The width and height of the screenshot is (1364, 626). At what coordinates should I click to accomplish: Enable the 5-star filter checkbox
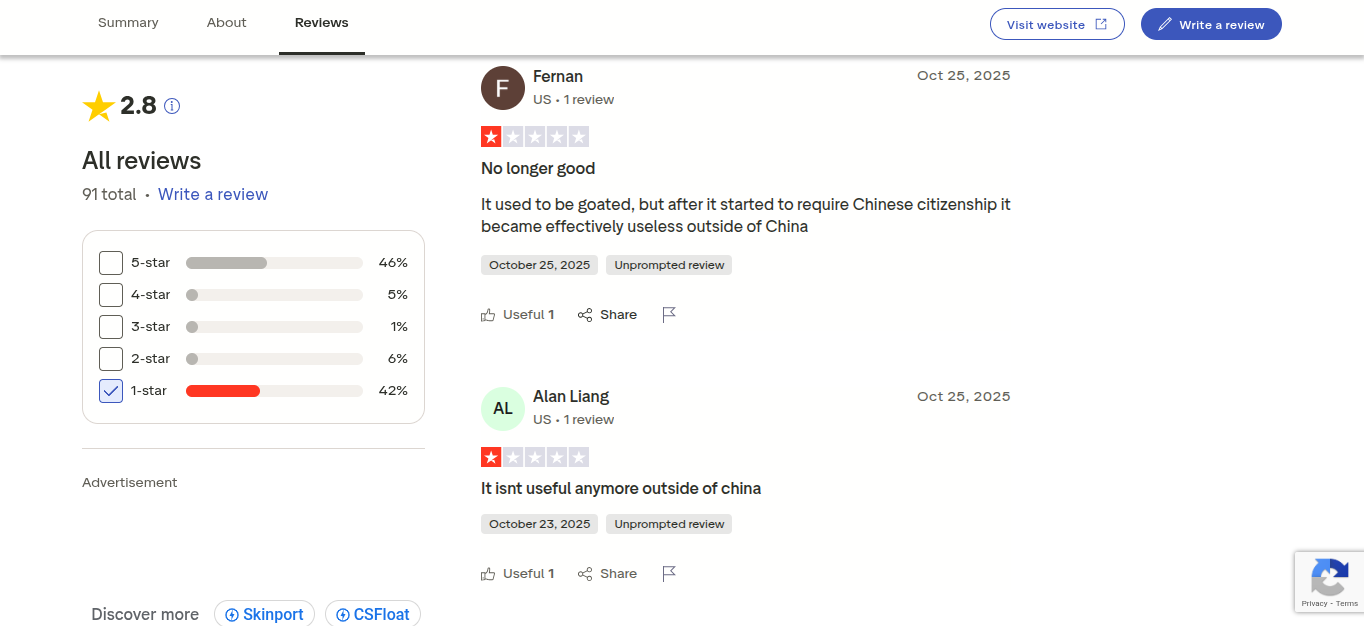coord(111,263)
